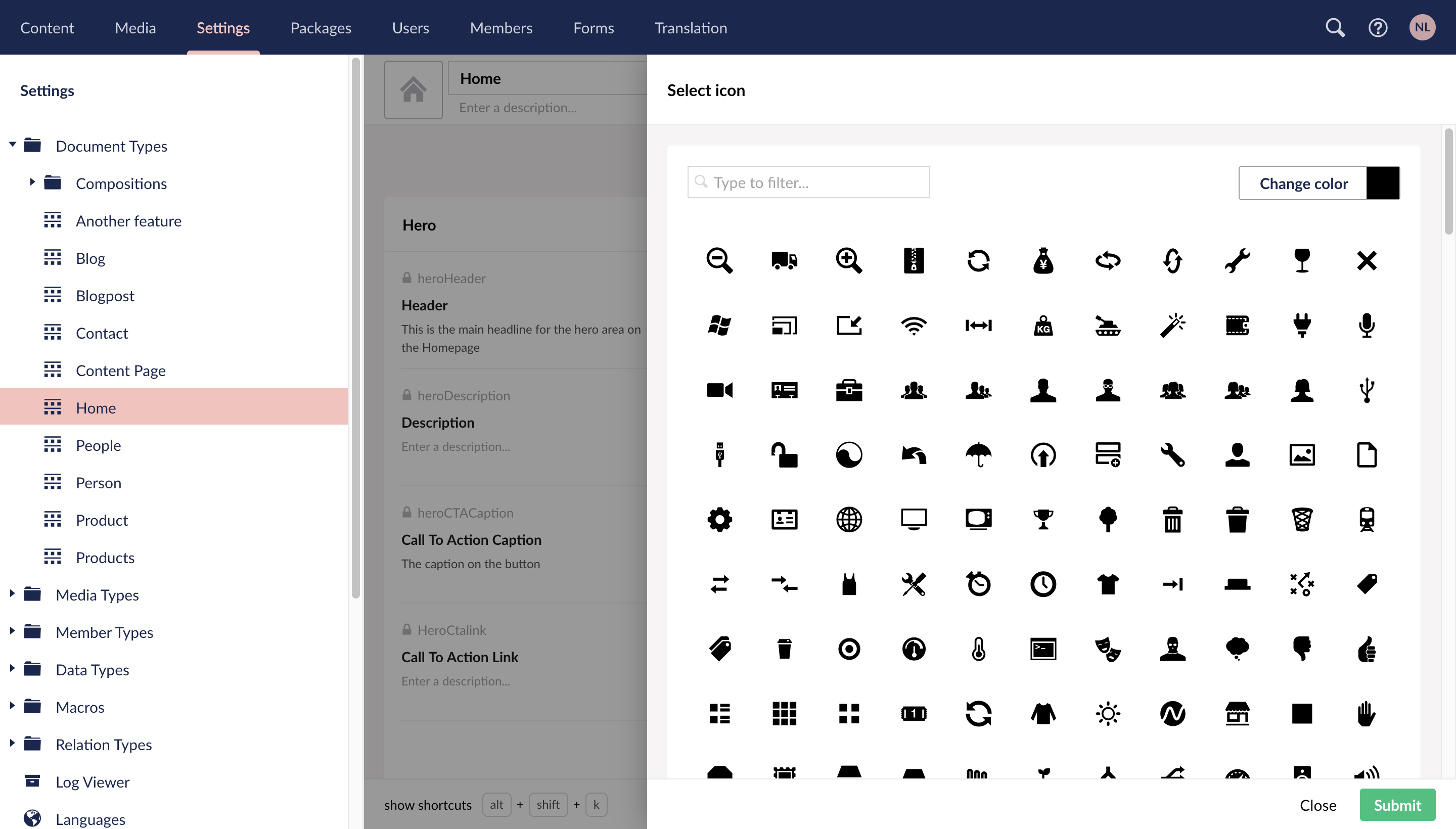Select the microphone icon
This screenshot has height=829, width=1456.
(1367, 325)
